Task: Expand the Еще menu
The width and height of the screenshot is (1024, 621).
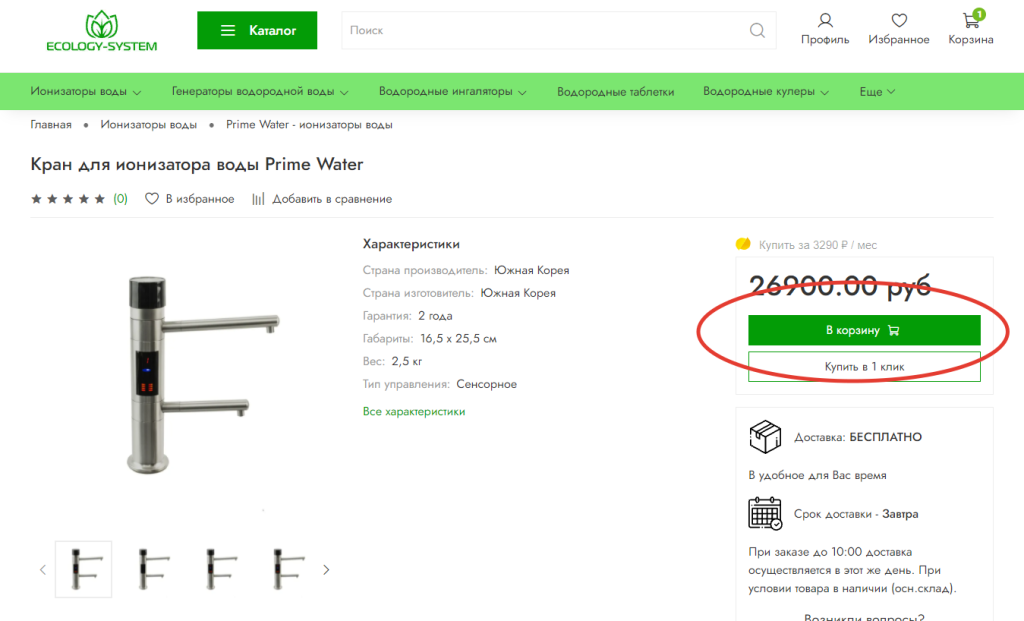Action: point(877,91)
